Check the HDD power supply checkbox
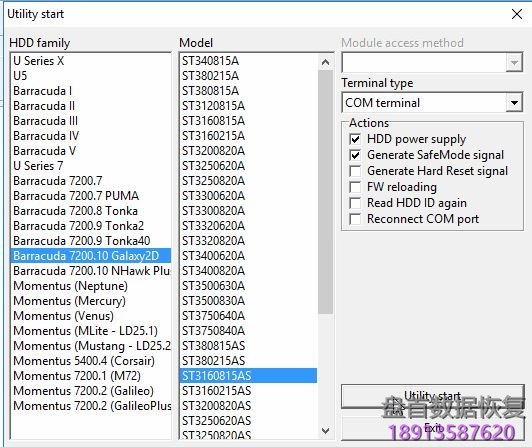This screenshot has height=447, width=532. 355,139
